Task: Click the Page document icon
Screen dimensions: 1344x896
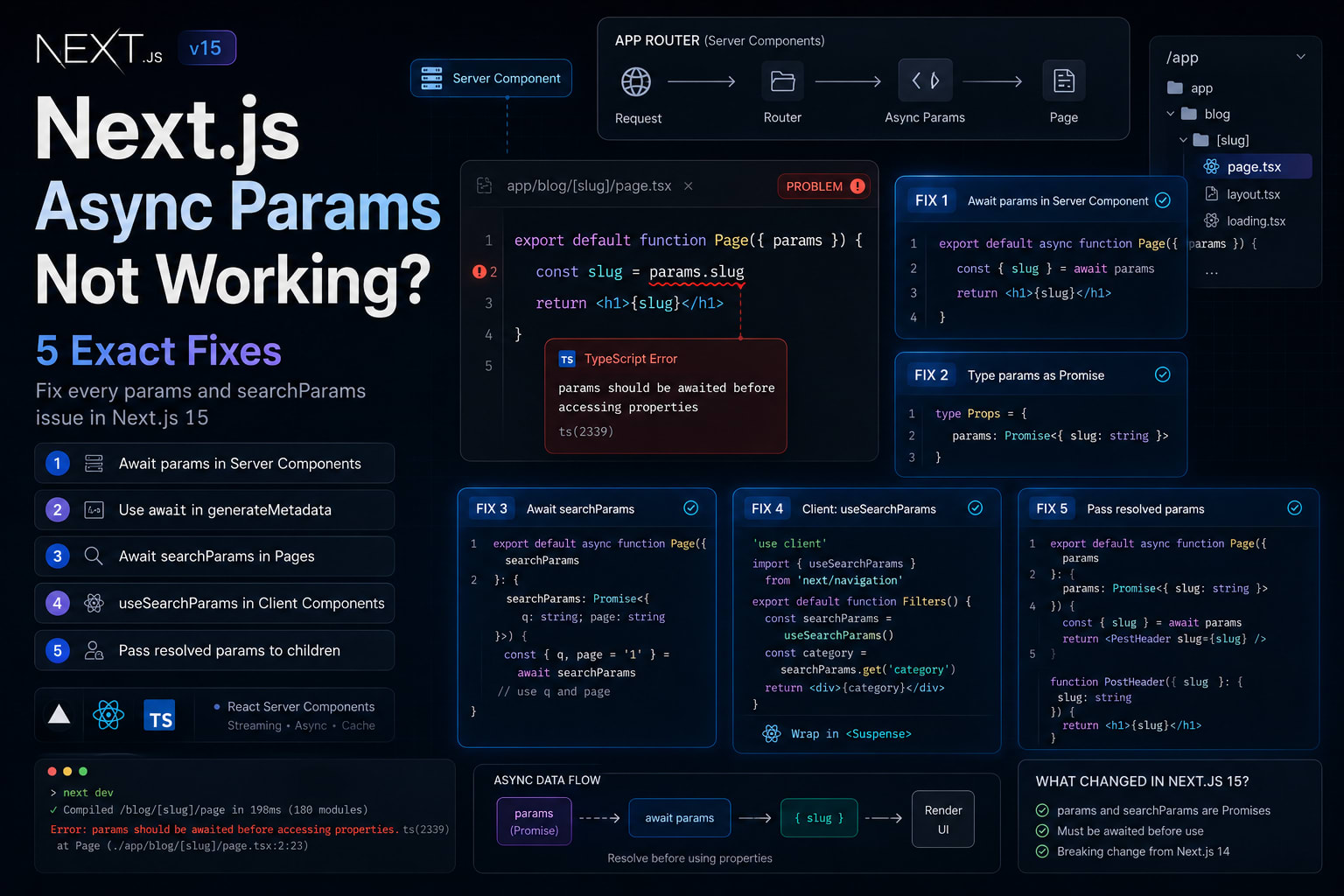Action: click(1064, 81)
